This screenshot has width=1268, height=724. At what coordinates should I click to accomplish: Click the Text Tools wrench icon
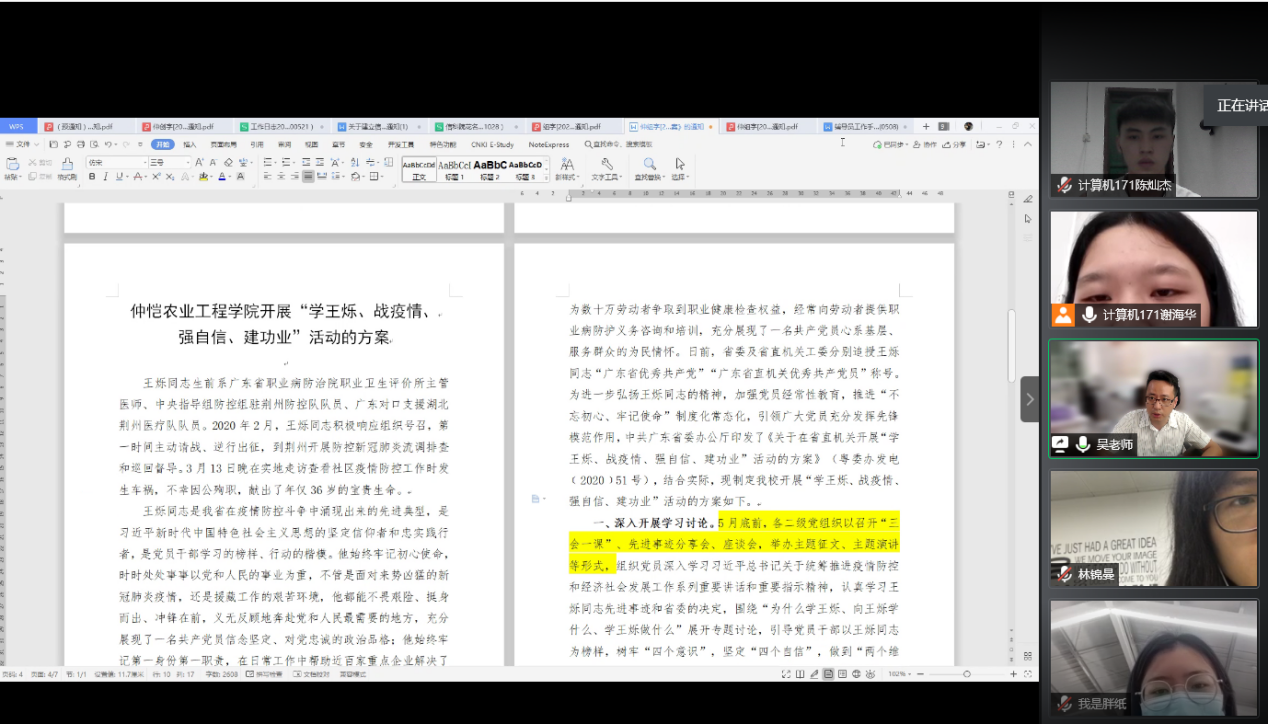(606, 164)
